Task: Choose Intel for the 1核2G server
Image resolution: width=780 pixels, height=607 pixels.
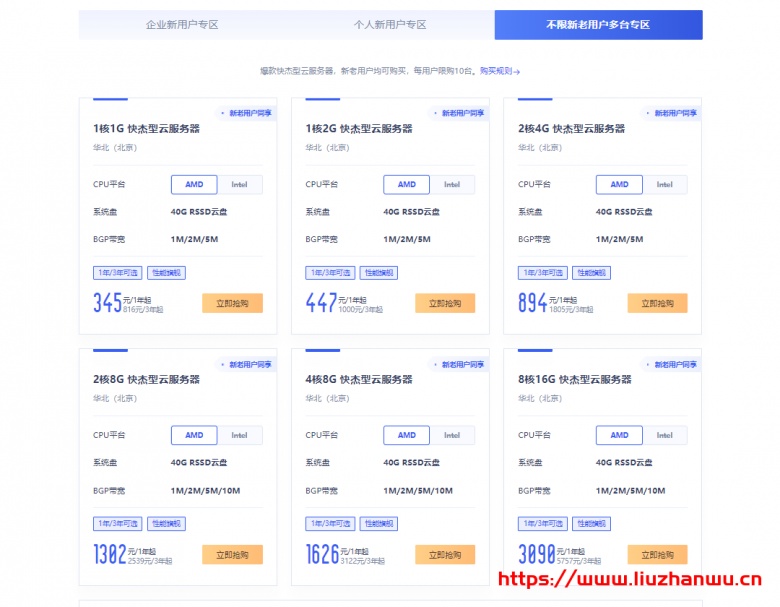Action: pos(452,184)
